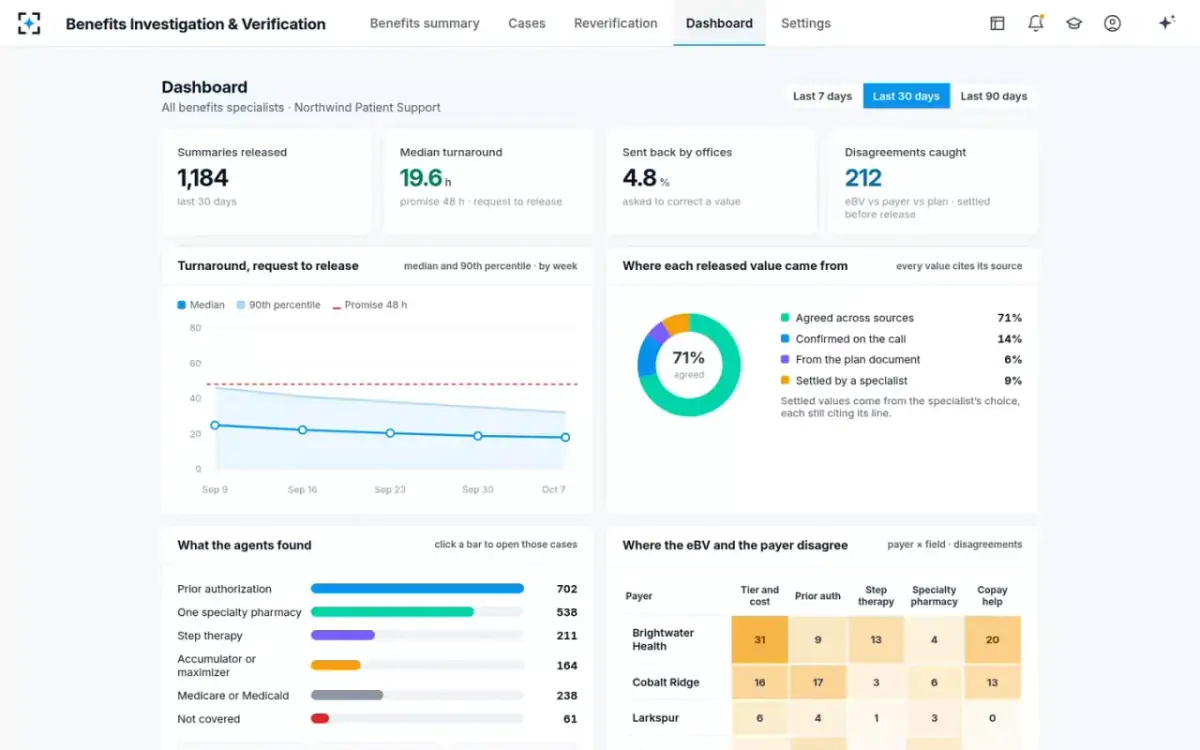Click Larkspur Copay help cell 0

pyautogui.click(x=992, y=718)
